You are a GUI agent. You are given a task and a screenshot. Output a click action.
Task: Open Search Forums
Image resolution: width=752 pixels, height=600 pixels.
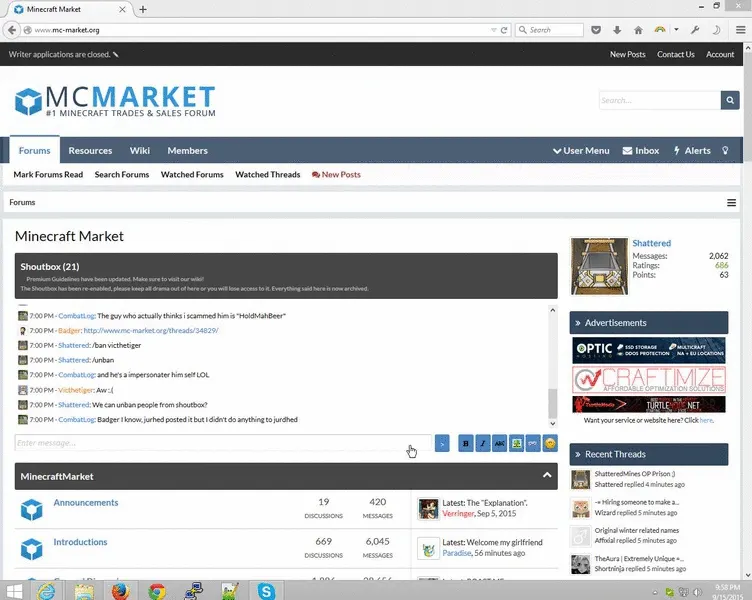coord(122,175)
